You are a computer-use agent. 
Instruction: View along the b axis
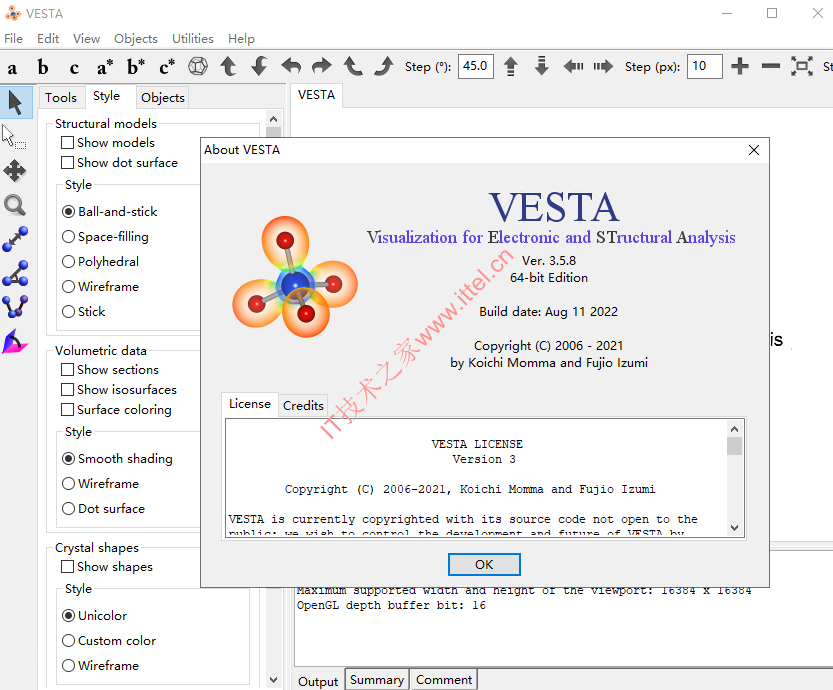click(43, 67)
